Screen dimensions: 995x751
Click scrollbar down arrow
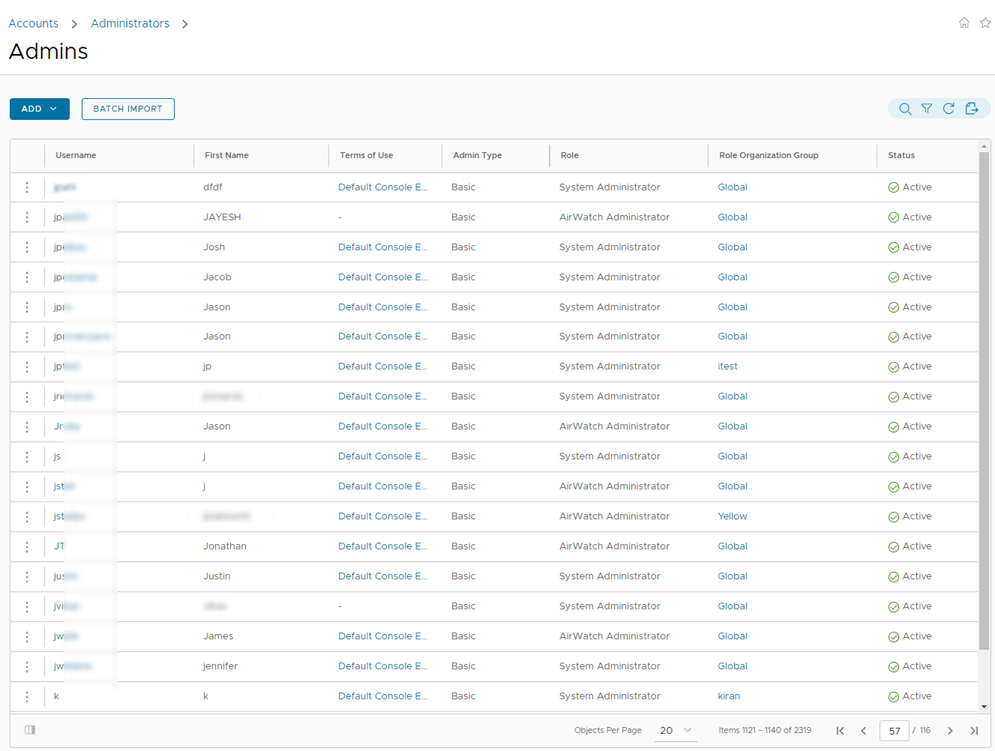point(984,707)
